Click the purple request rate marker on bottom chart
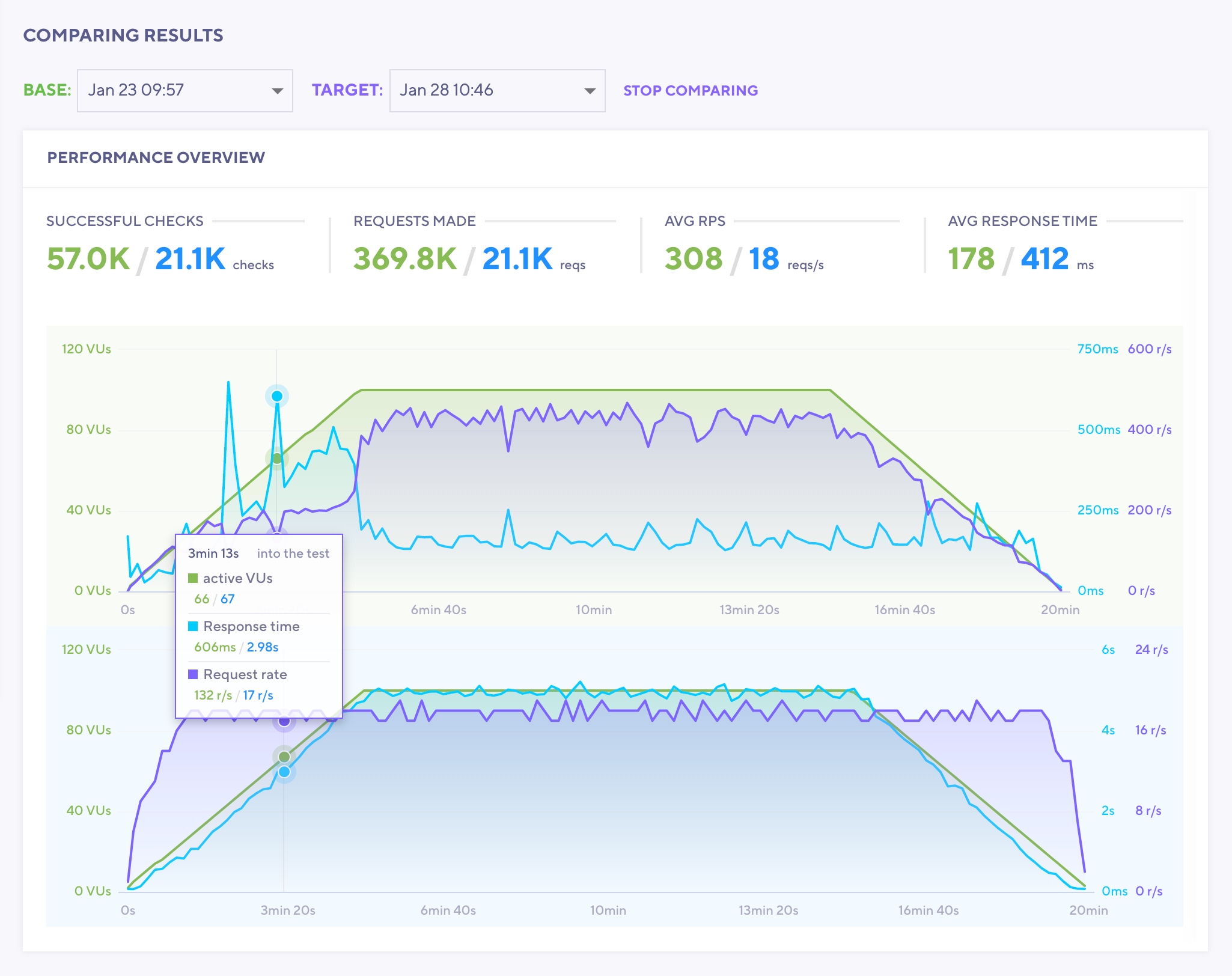The width and height of the screenshot is (1232, 976). (x=284, y=721)
